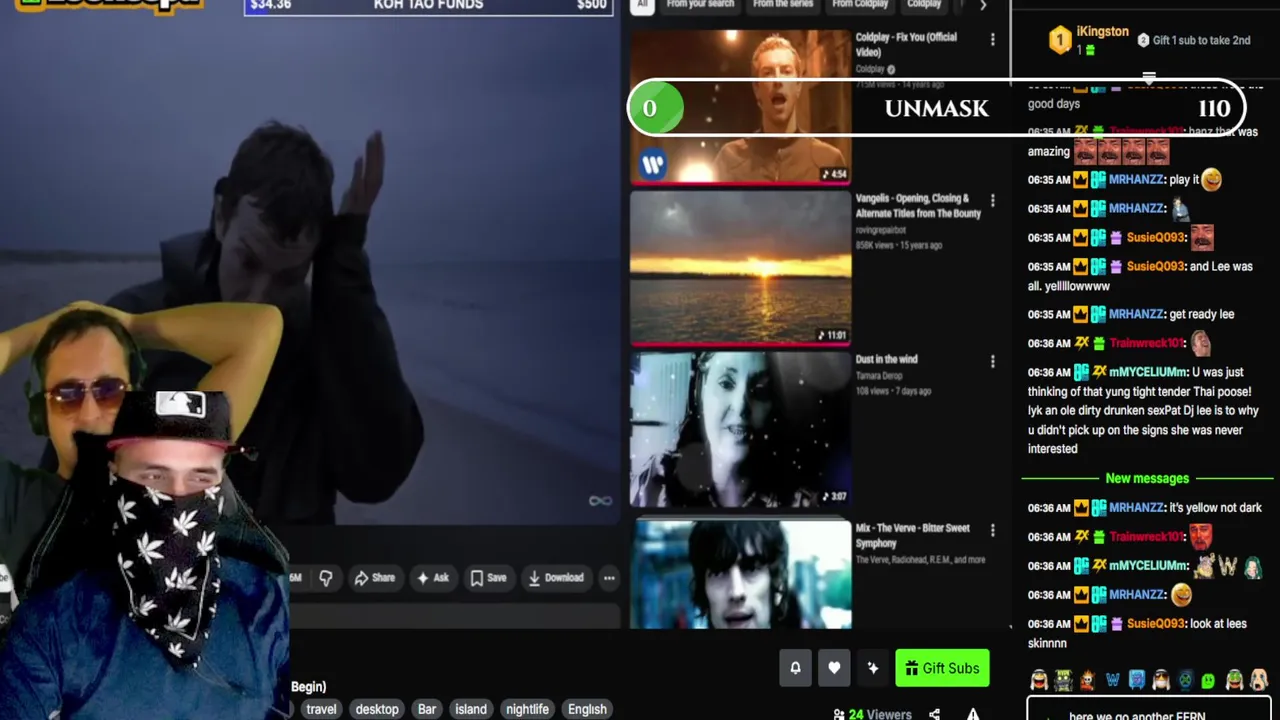This screenshot has height=720, width=1280.
Task: Click the English language tag
Action: click(x=587, y=709)
